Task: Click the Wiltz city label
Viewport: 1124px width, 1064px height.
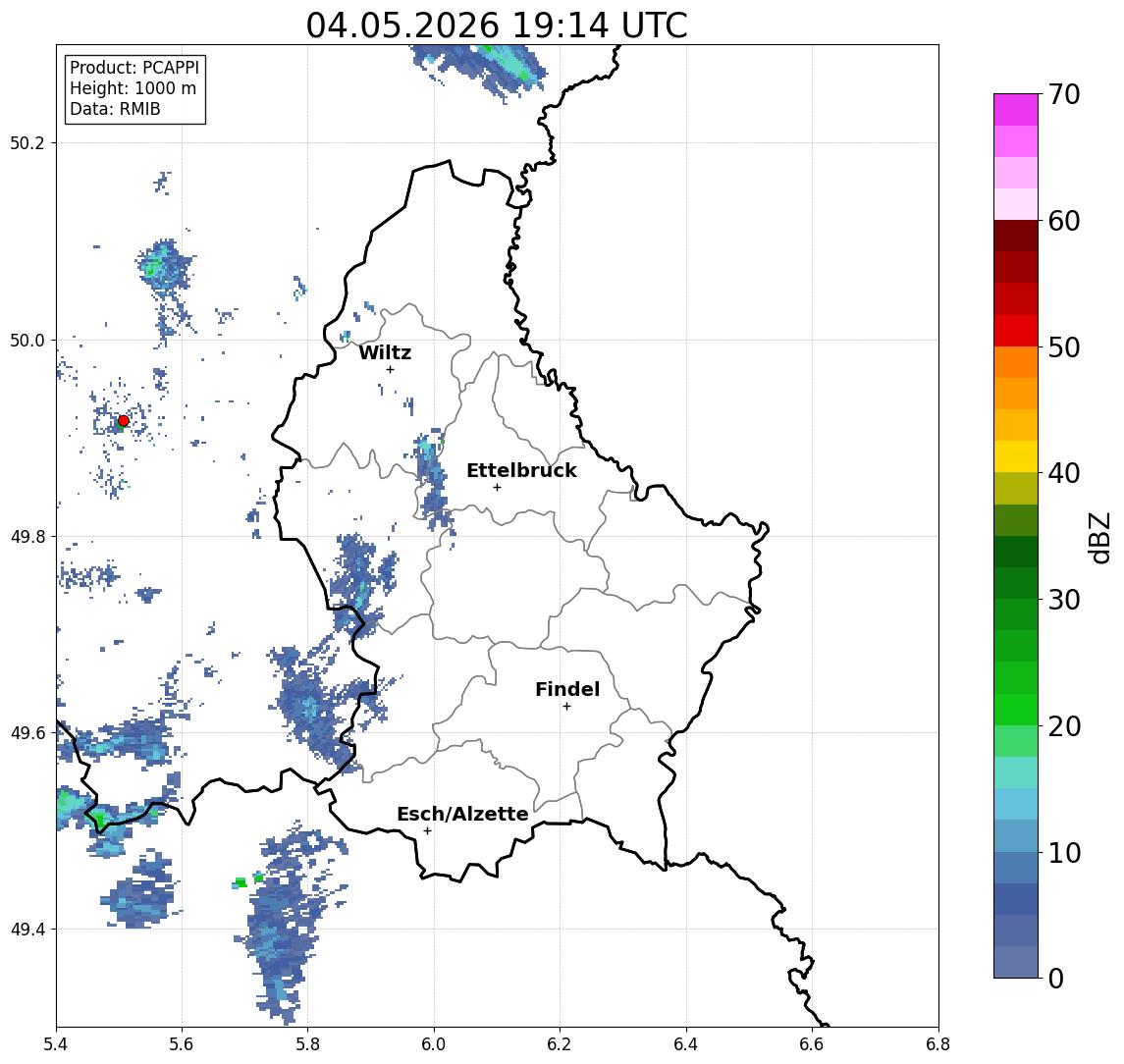Action: click(385, 352)
